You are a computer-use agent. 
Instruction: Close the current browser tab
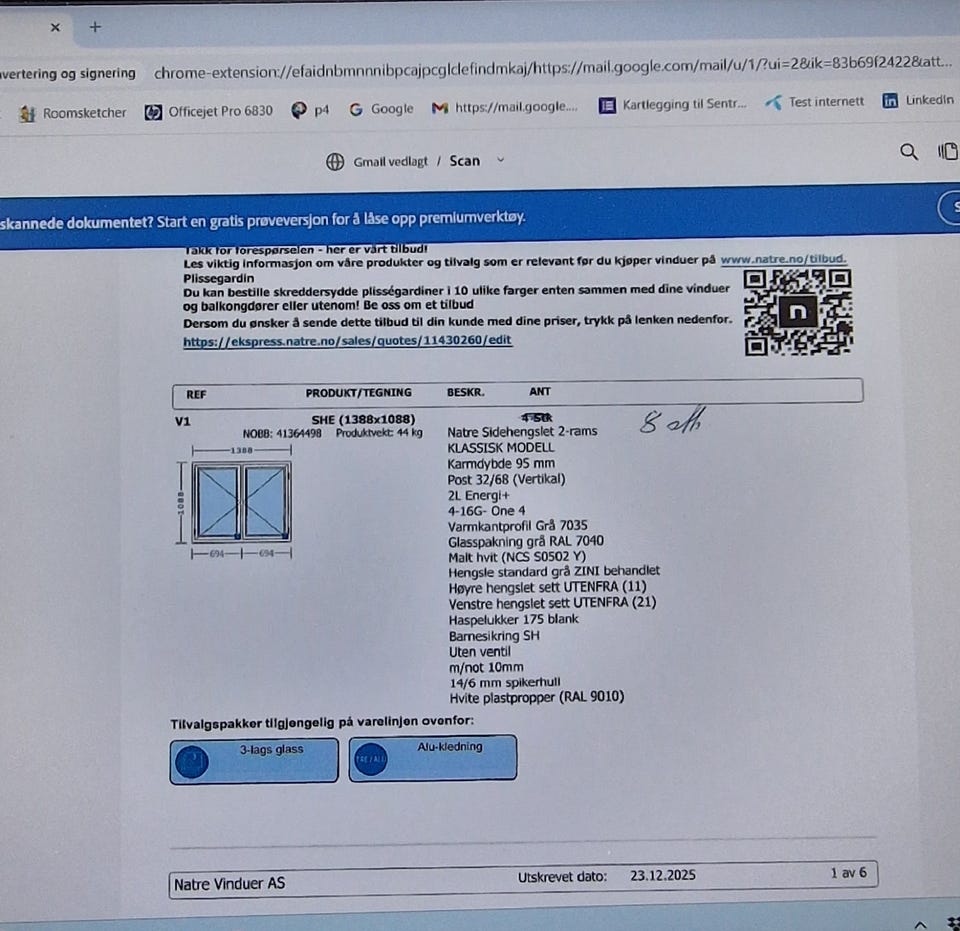(55, 28)
